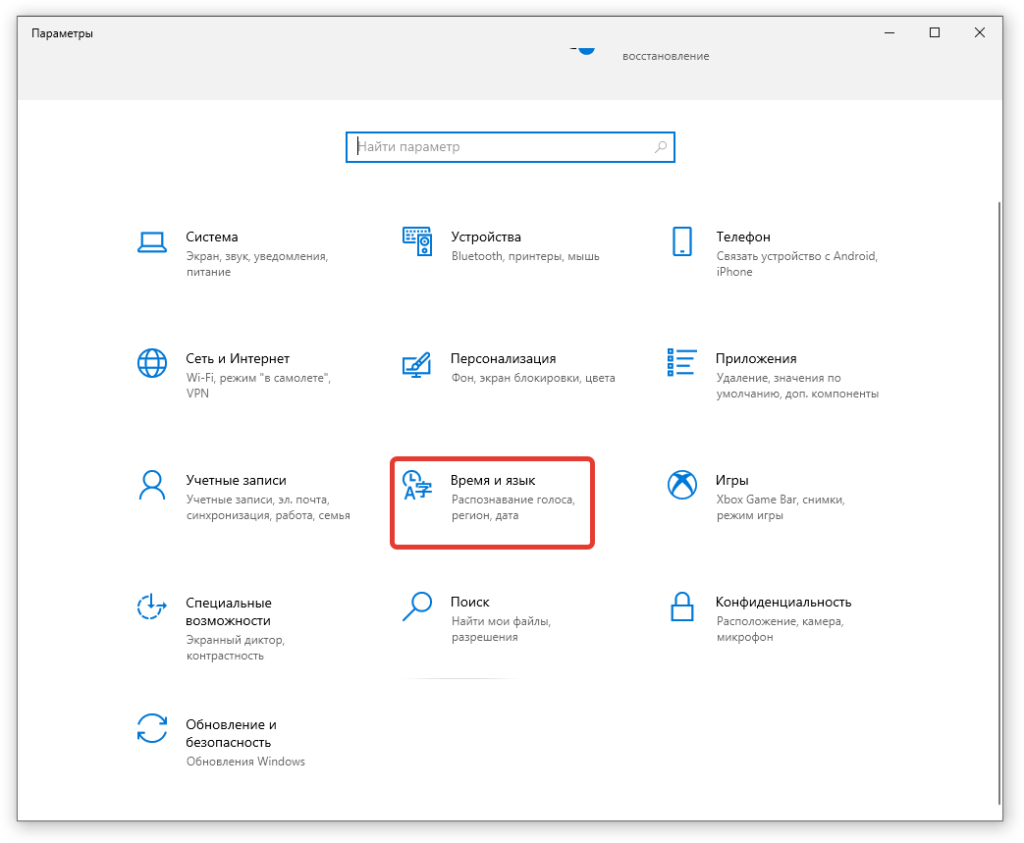Click the Специальные возможности icon
The width and height of the screenshot is (1024, 843).
click(151, 606)
